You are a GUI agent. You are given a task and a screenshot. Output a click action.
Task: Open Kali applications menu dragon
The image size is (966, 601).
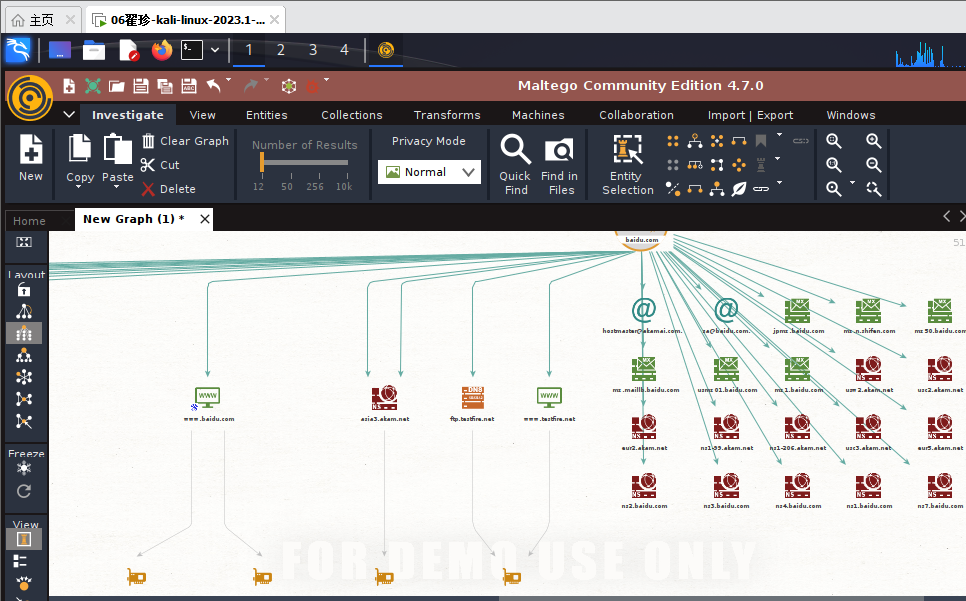[18, 50]
